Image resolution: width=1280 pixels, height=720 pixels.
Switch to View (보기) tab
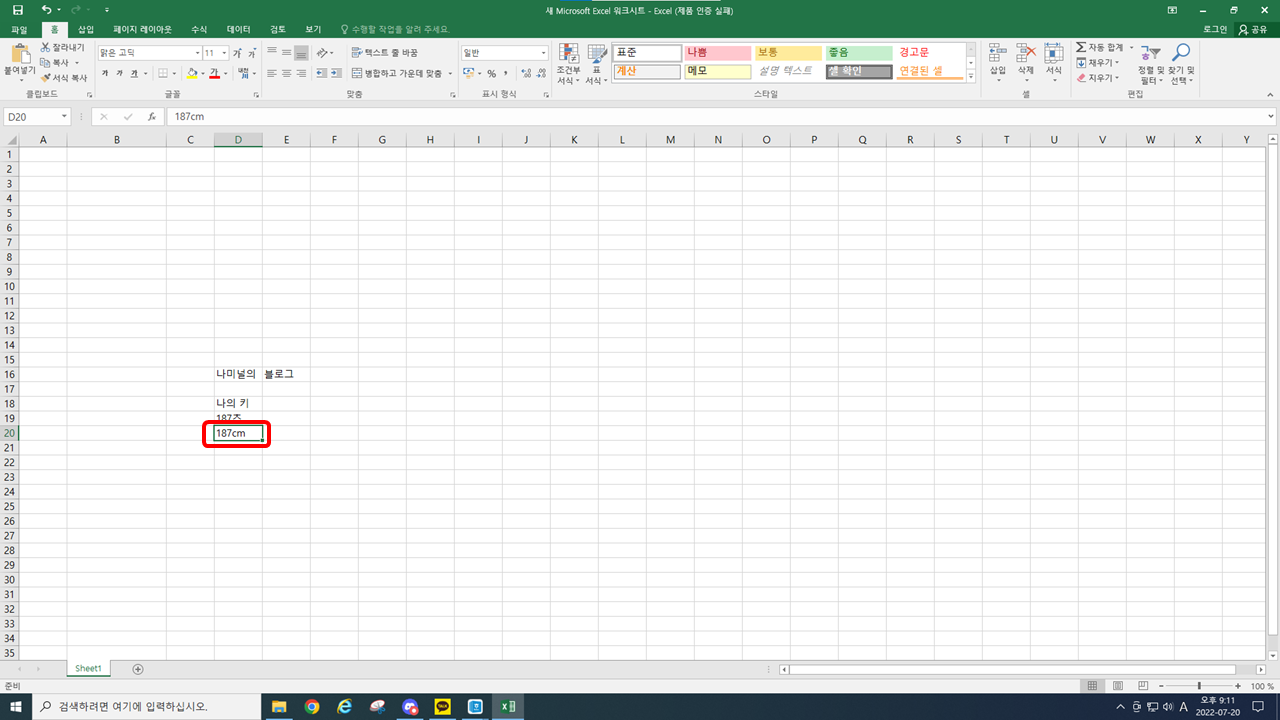[x=313, y=30]
